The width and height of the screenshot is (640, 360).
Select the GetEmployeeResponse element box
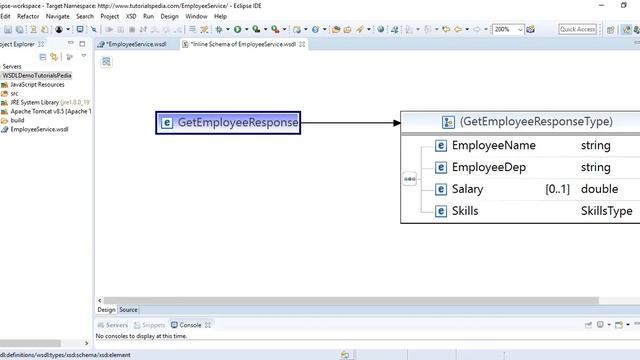point(228,122)
